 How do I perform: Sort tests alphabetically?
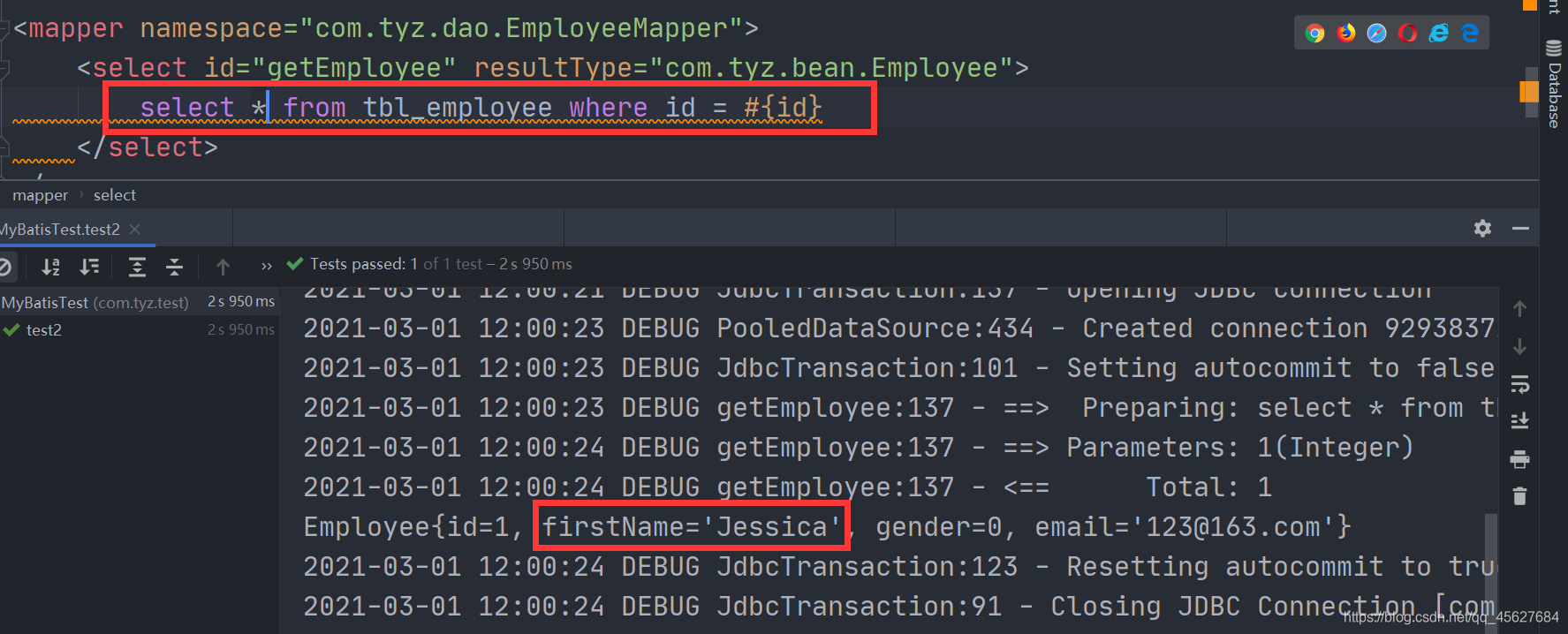pyautogui.click(x=51, y=267)
